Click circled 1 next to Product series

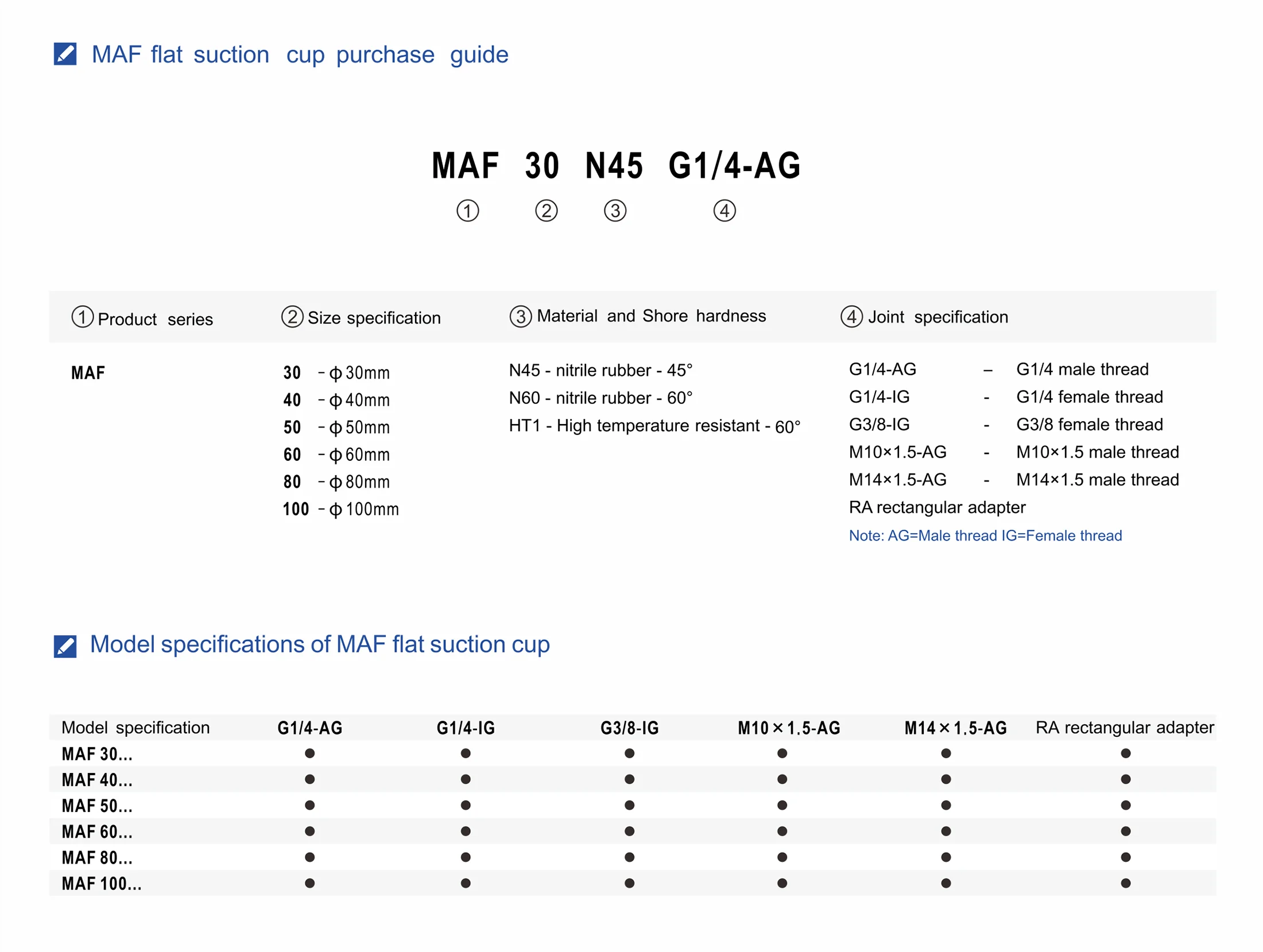(82, 317)
